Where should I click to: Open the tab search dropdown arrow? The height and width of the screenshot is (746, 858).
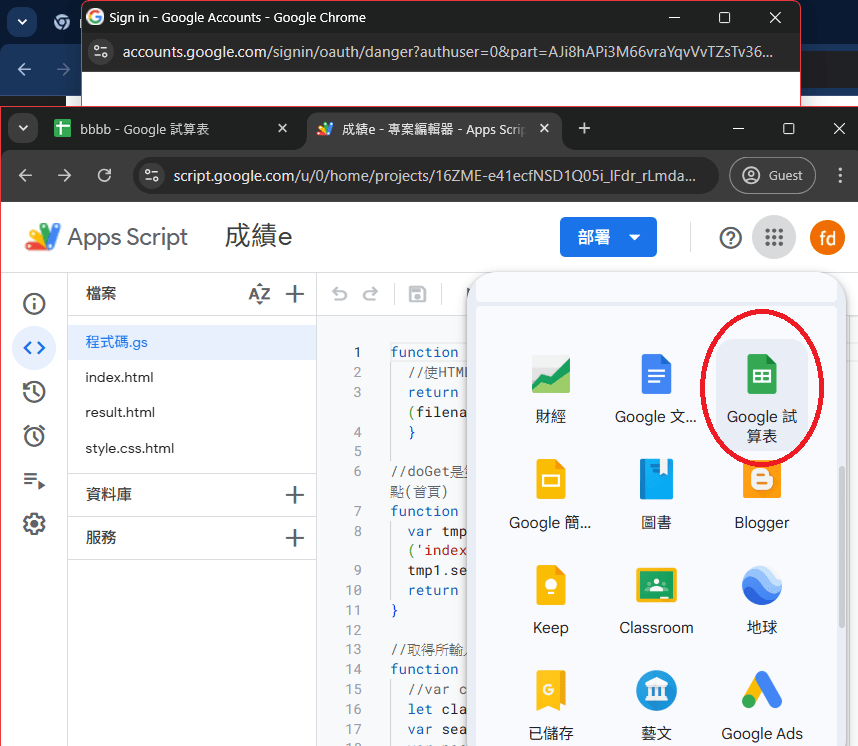point(24,129)
